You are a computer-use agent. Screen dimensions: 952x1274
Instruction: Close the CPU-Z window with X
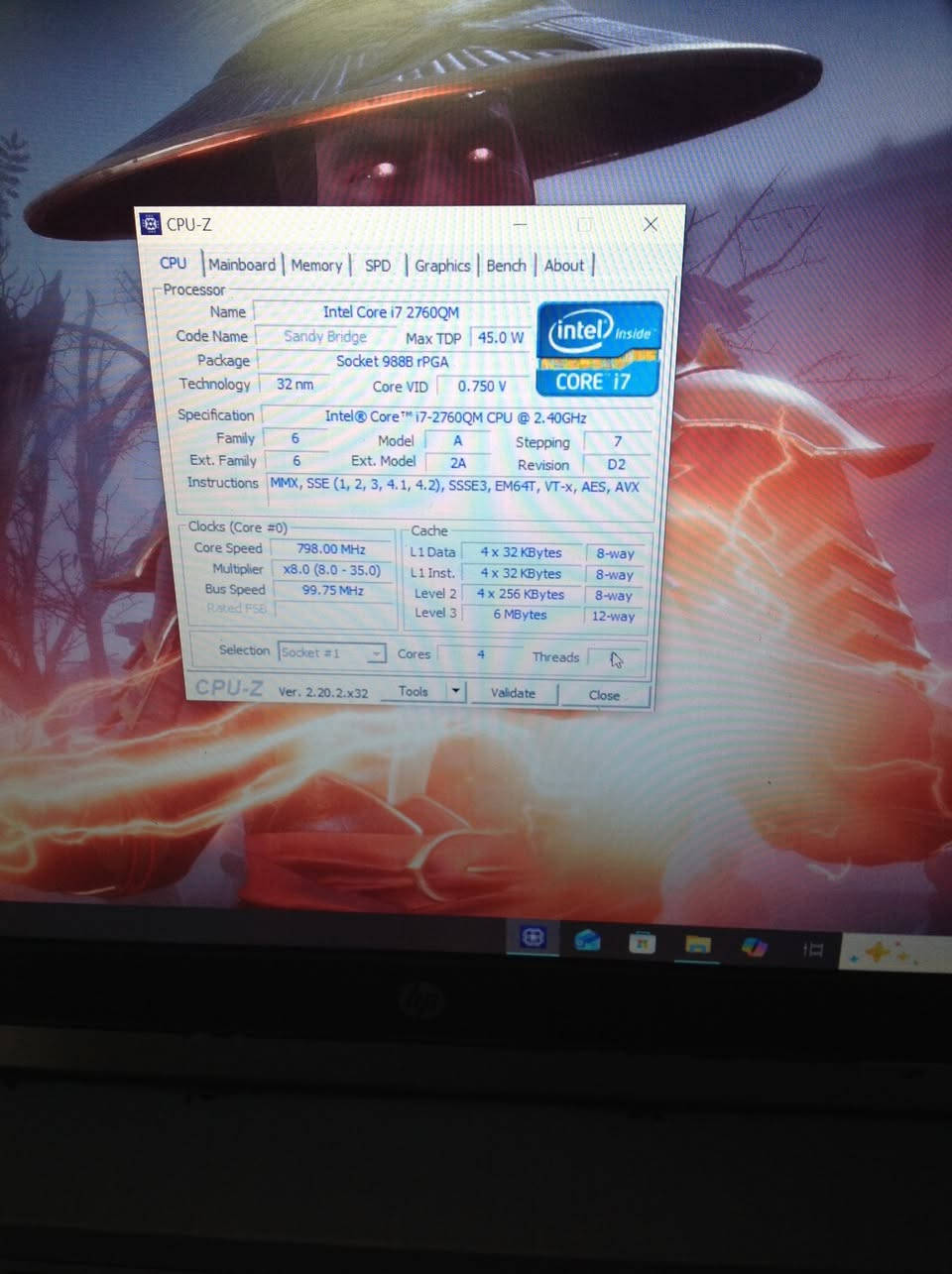coord(651,224)
